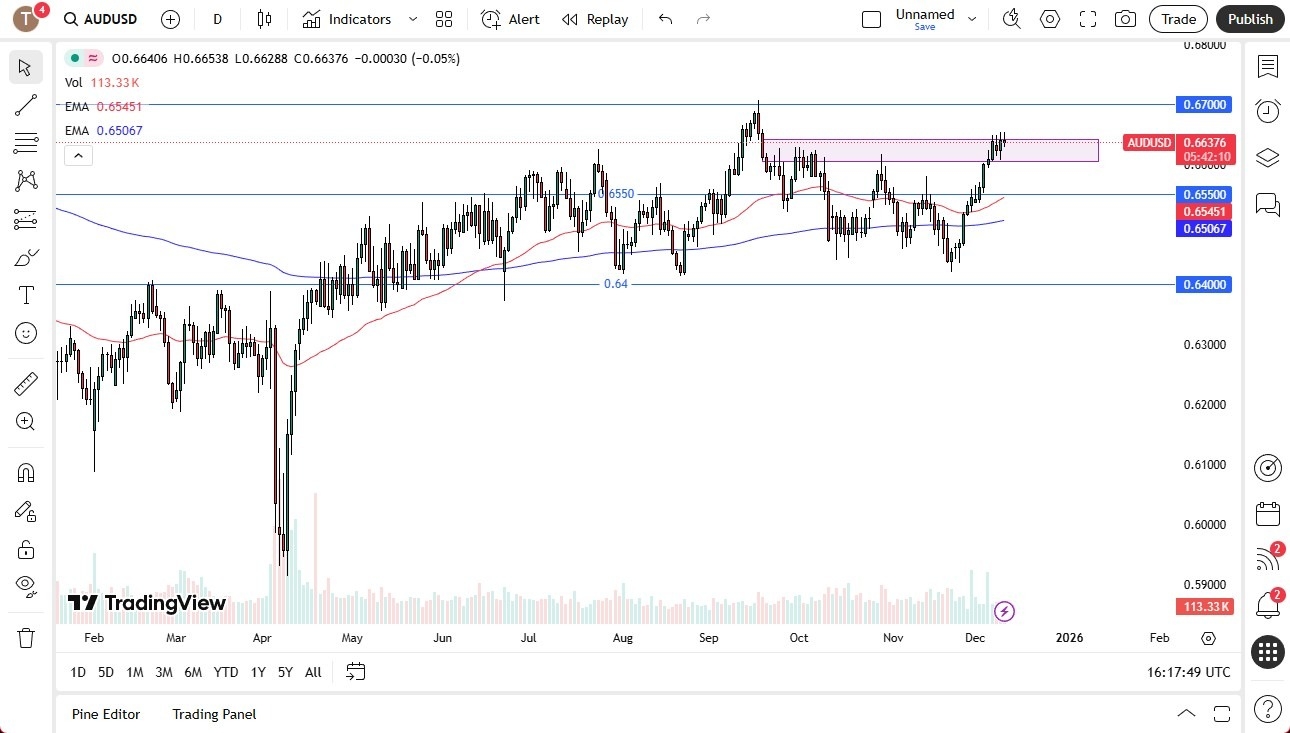Remove all drawings with the trash icon
Screen dimensions: 1290x733
[x=25, y=637]
